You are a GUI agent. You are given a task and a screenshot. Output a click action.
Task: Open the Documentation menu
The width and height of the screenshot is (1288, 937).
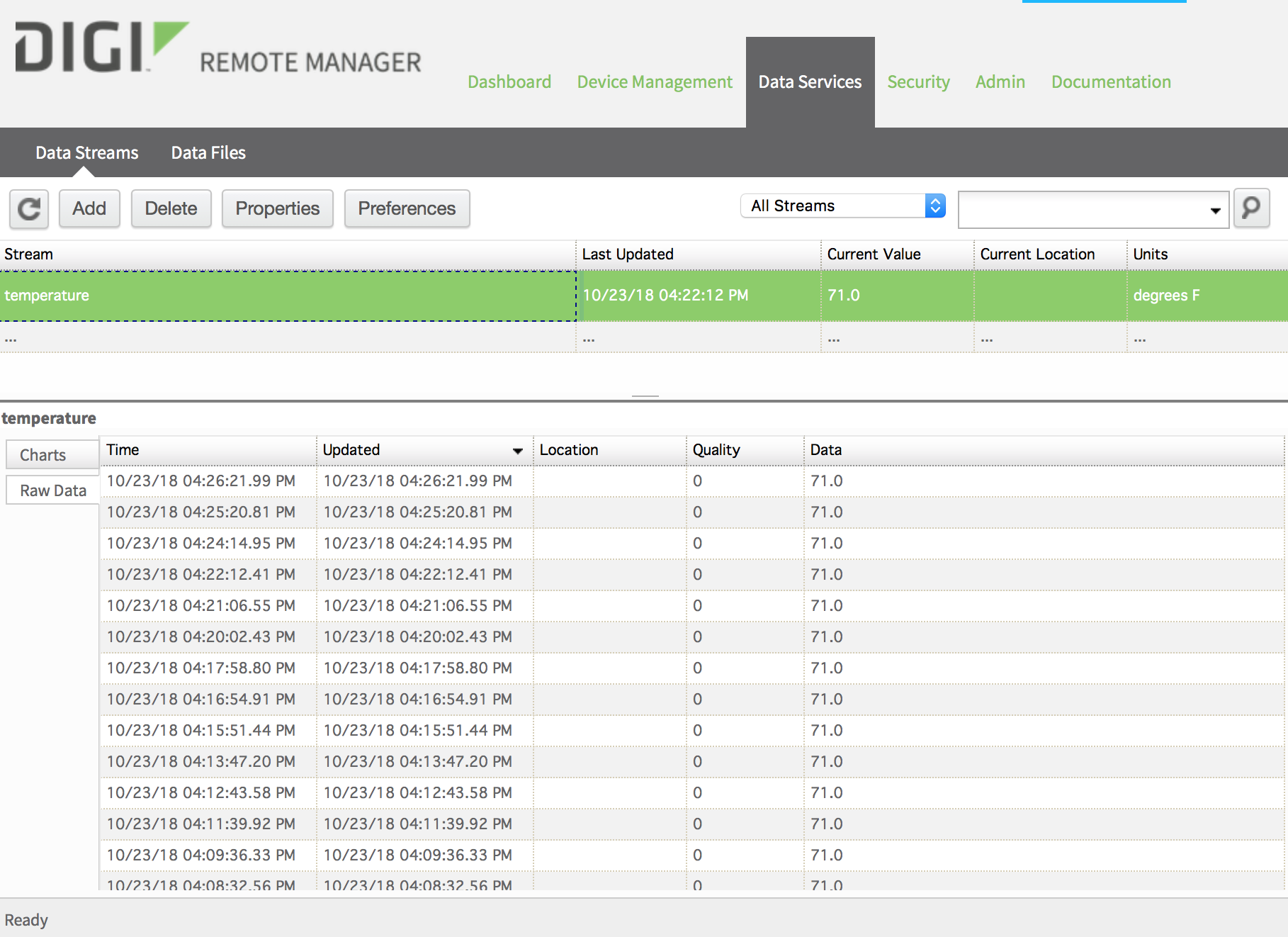point(1111,82)
